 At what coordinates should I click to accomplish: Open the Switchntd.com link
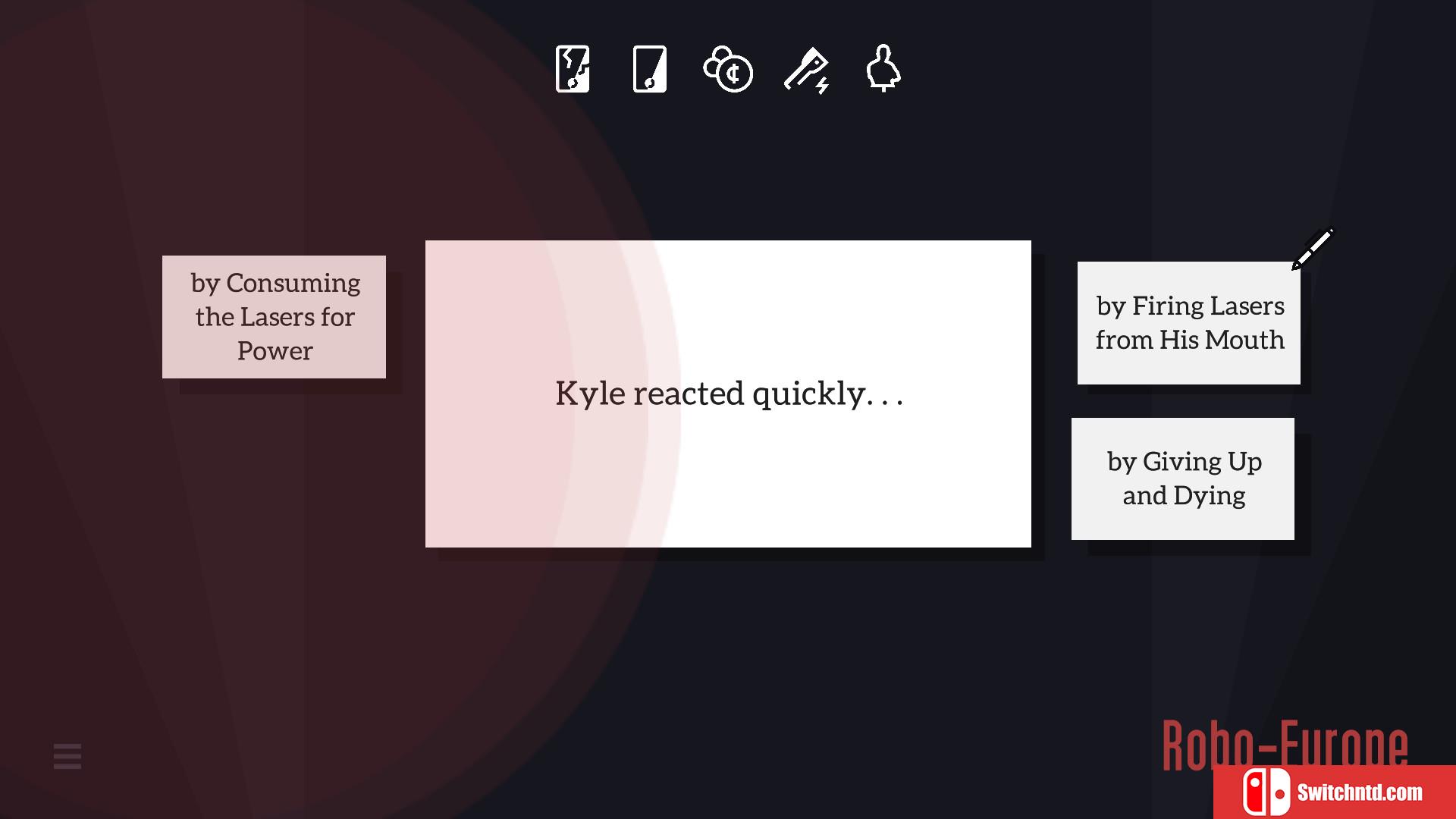click(1360, 792)
